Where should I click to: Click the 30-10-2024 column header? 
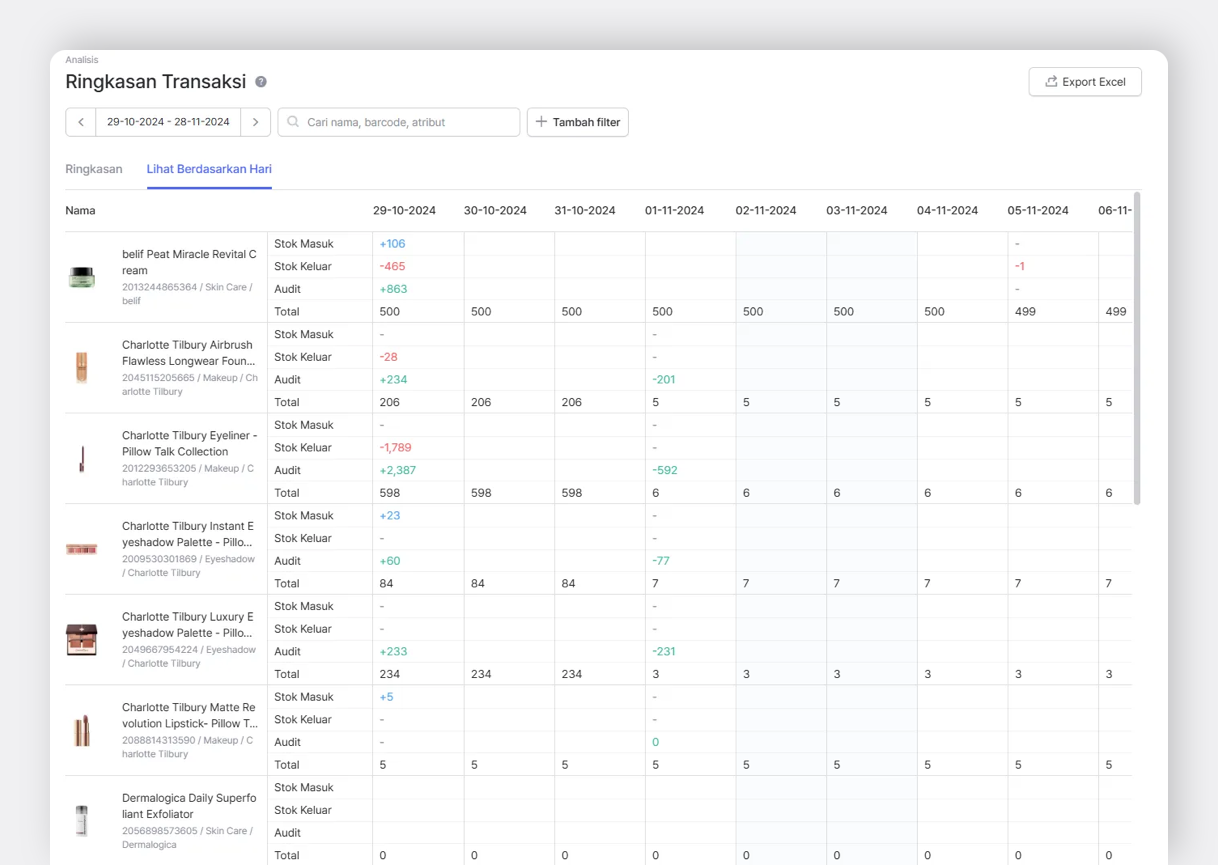(x=495, y=211)
